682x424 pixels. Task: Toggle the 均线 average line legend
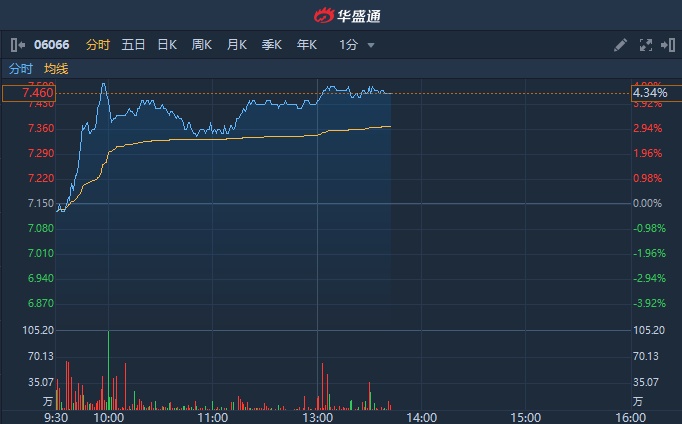tap(56, 68)
